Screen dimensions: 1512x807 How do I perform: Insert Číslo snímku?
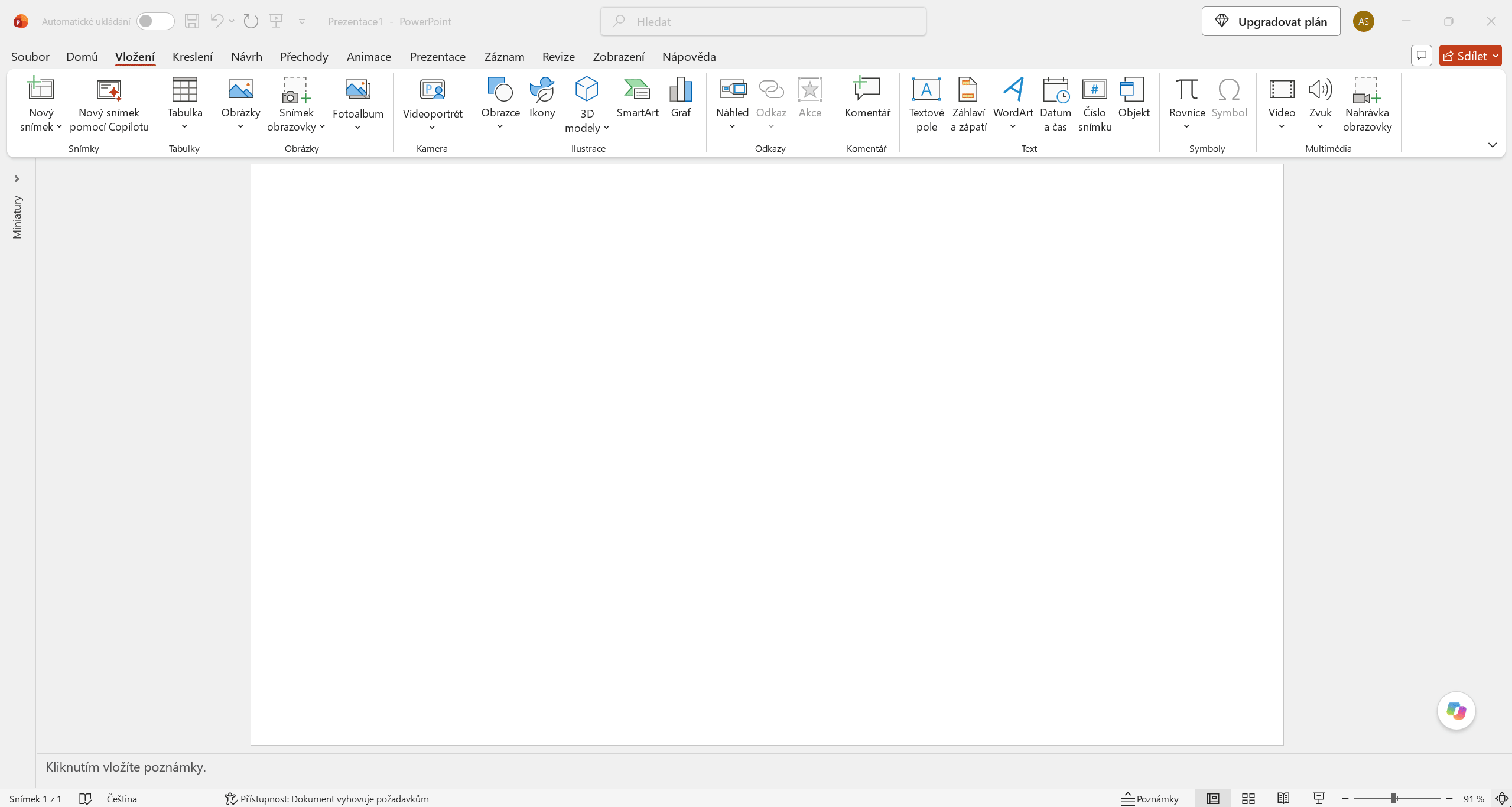point(1095,105)
